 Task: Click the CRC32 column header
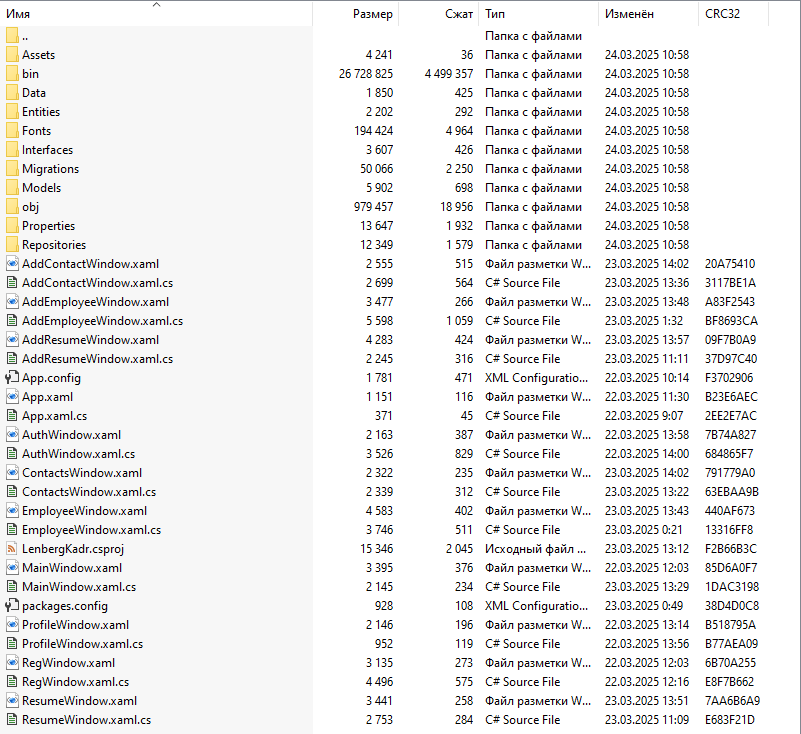pyautogui.click(x=723, y=14)
